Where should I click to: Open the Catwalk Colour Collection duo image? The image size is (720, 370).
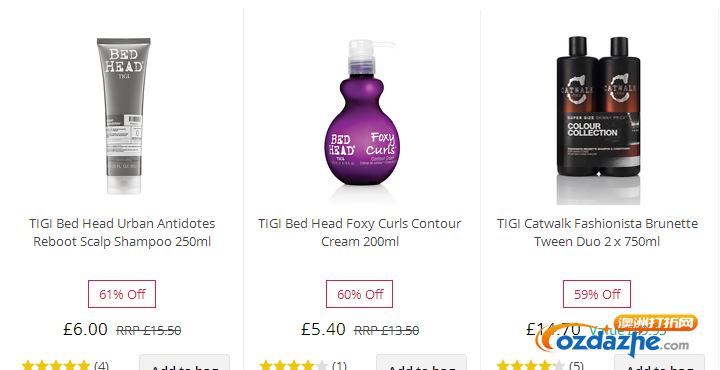pyautogui.click(x=598, y=118)
